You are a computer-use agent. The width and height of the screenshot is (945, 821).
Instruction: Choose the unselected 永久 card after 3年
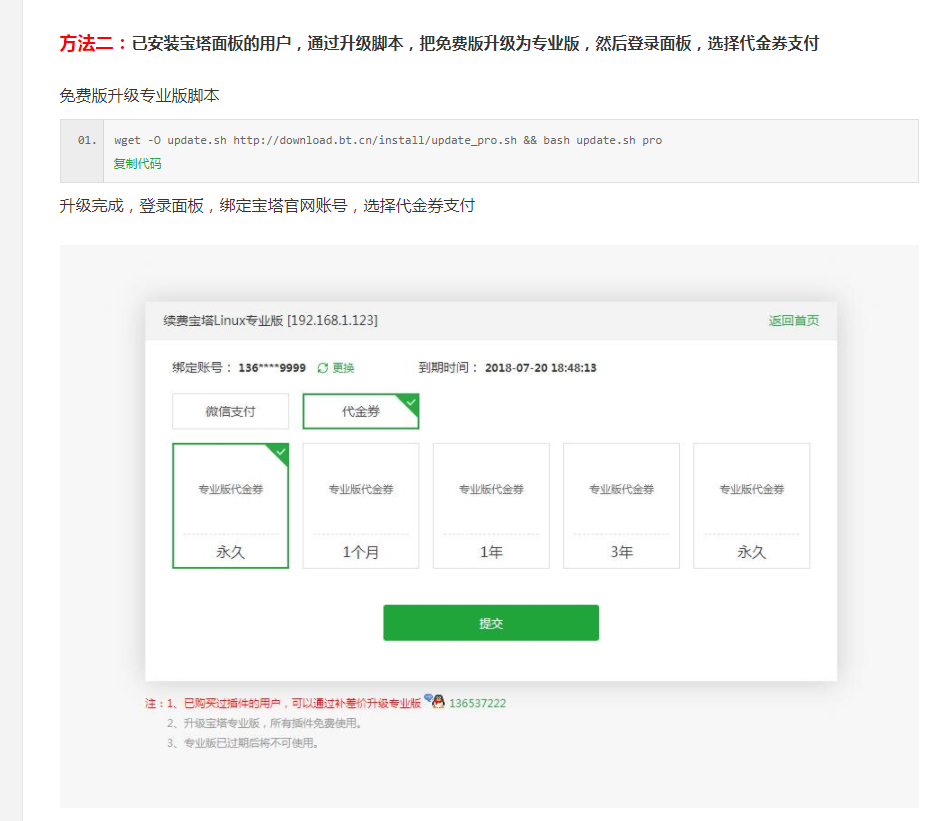coord(752,506)
